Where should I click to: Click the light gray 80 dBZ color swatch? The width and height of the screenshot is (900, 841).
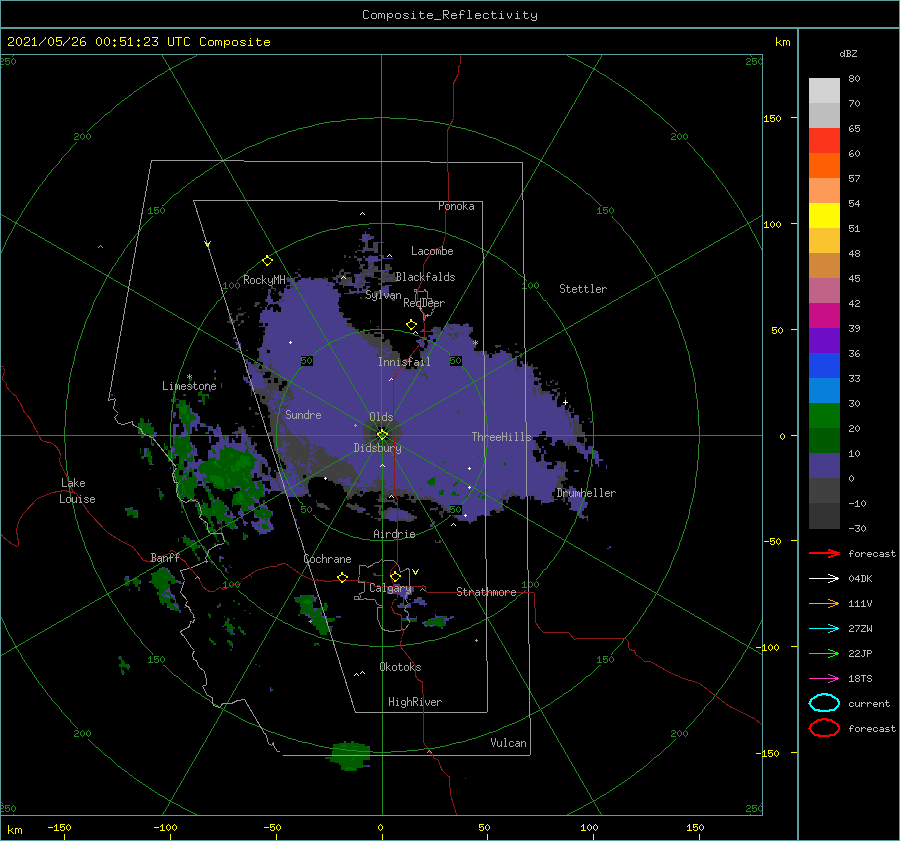click(x=824, y=91)
